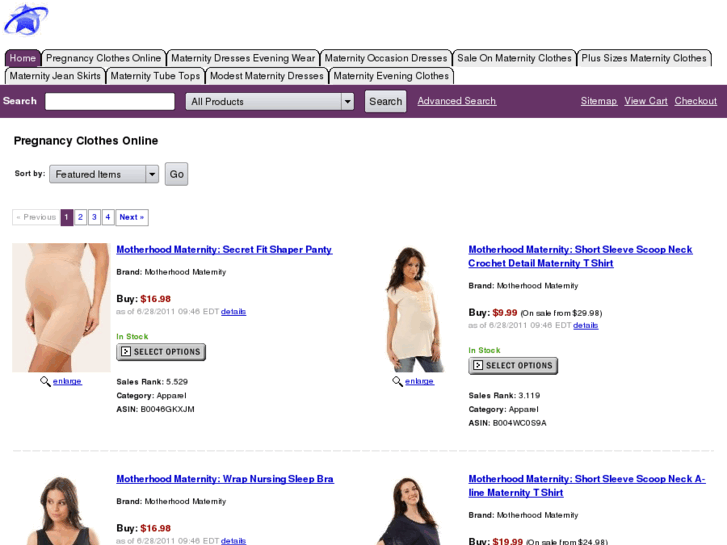Click the disabled Previous page button
Screen dimensions: 727x545
pos(36,217)
